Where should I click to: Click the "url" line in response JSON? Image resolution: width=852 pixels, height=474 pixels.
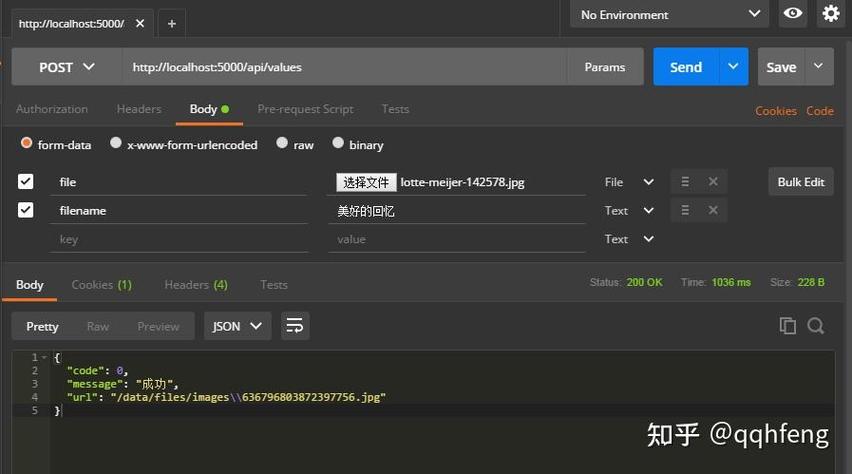click(x=226, y=397)
